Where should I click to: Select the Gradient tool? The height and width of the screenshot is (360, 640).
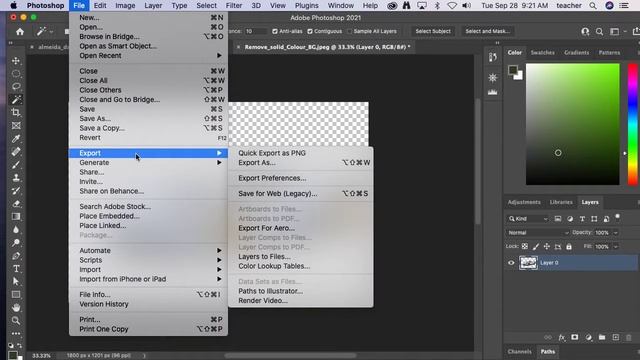pyautogui.click(x=16, y=216)
